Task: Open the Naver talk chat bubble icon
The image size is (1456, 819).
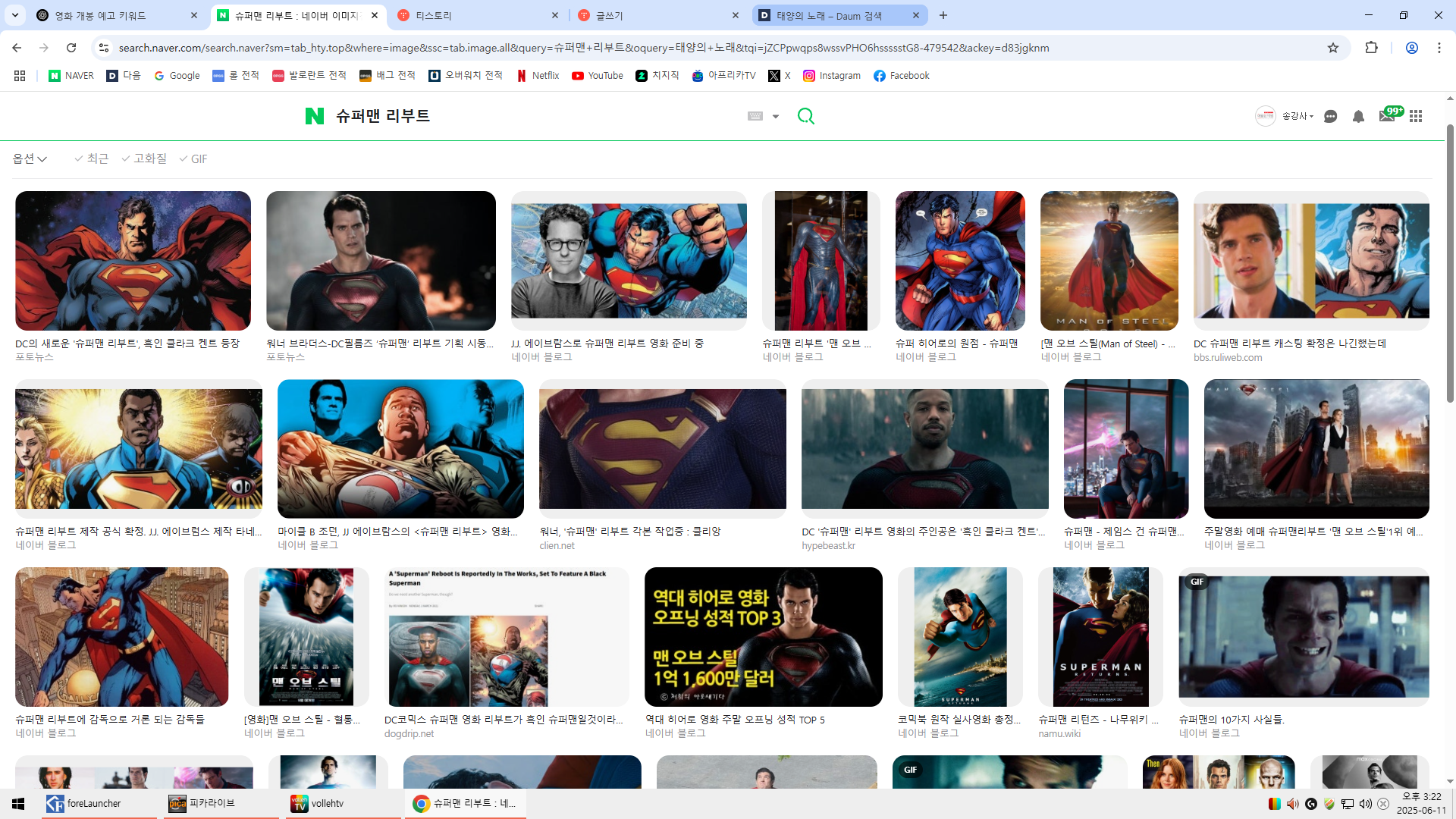Action: coord(1330,116)
